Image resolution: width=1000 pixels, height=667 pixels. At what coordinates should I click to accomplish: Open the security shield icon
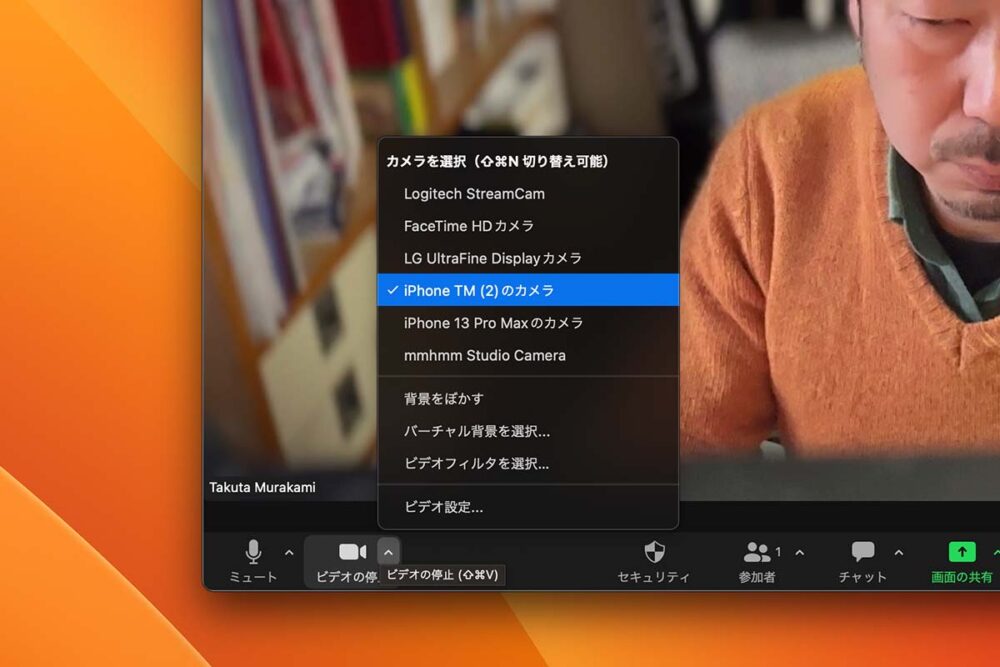coord(654,552)
